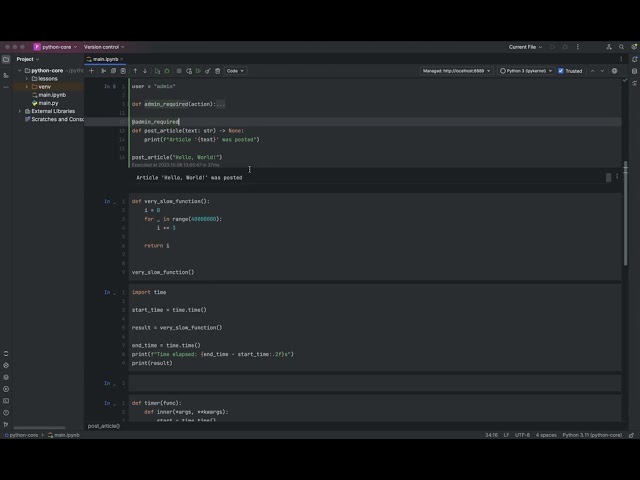Click Python 3.11 interpreter in status bar
This screenshot has height=480, width=640.
pyautogui.click(x=592, y=435)
